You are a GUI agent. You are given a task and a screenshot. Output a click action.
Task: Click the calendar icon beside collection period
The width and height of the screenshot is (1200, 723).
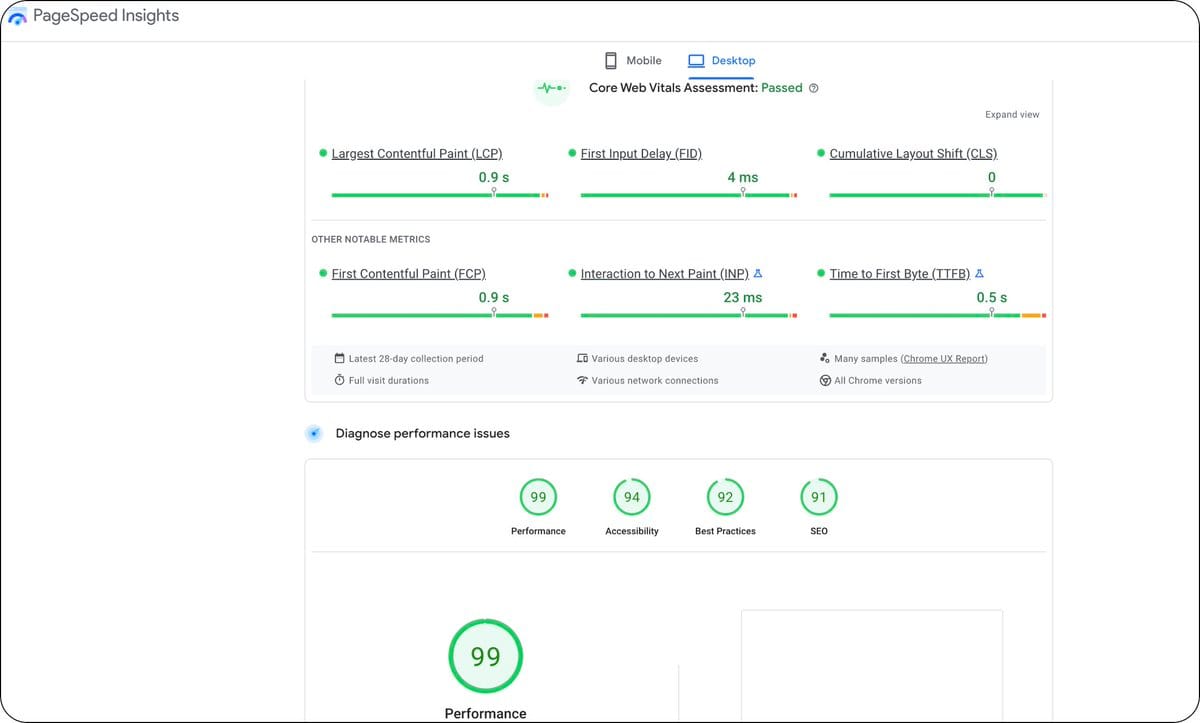point(340,358)
